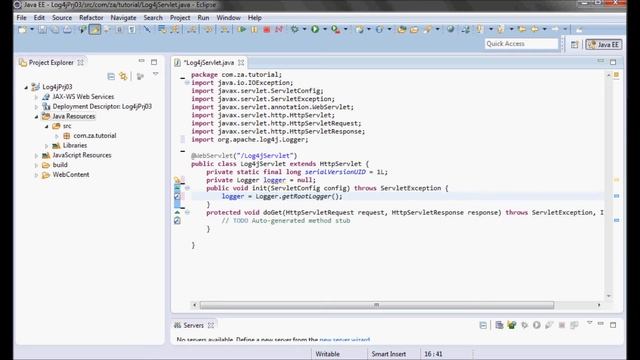Click the new server wizard link

tap(344, 340)
